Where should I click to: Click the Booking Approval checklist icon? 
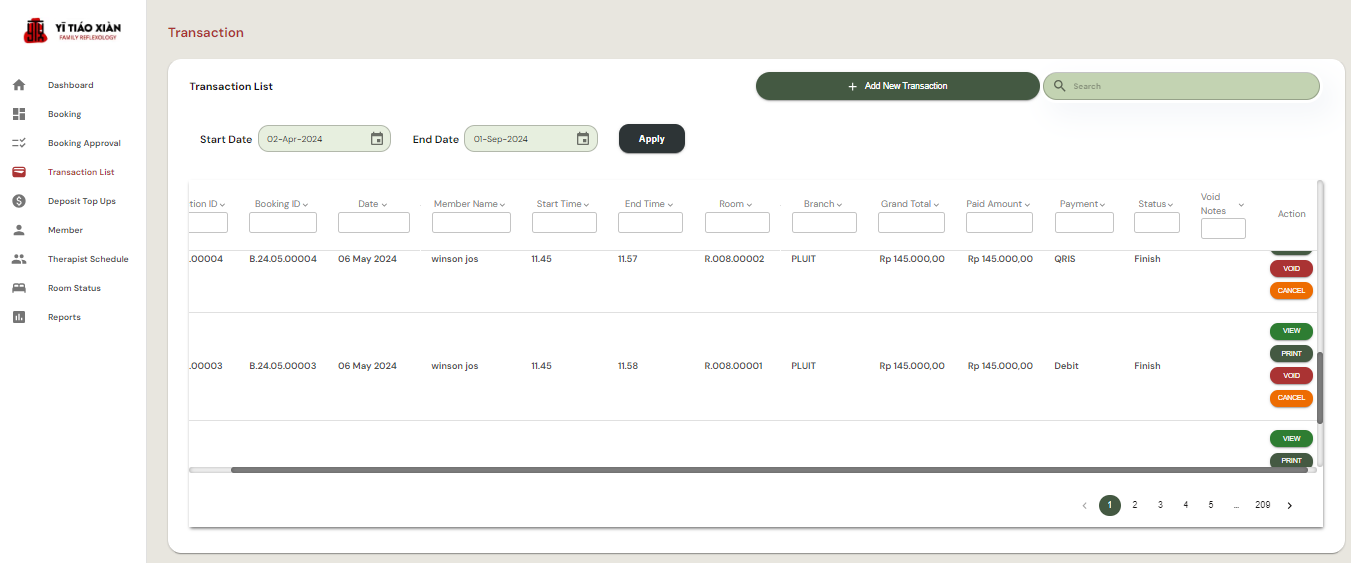pyautogui.click(x=19, y=143)
